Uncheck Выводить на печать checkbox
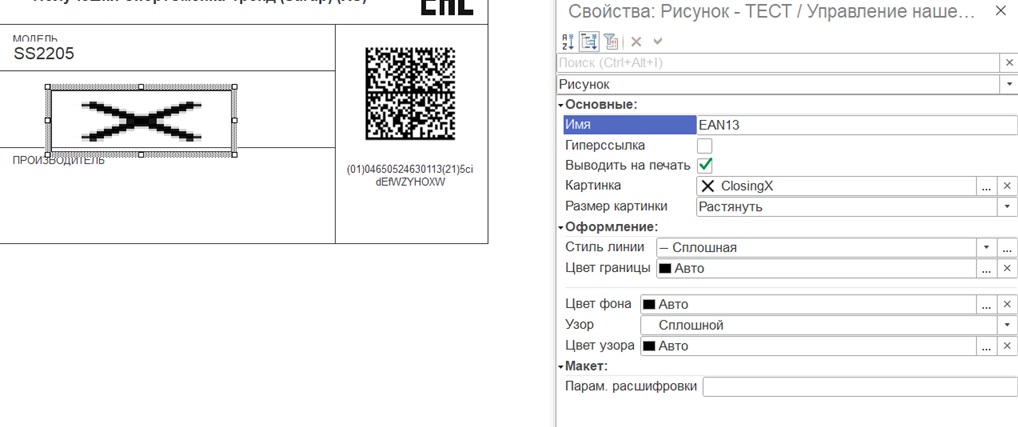The image size is (1018, 427). click(x=704, y=165)
